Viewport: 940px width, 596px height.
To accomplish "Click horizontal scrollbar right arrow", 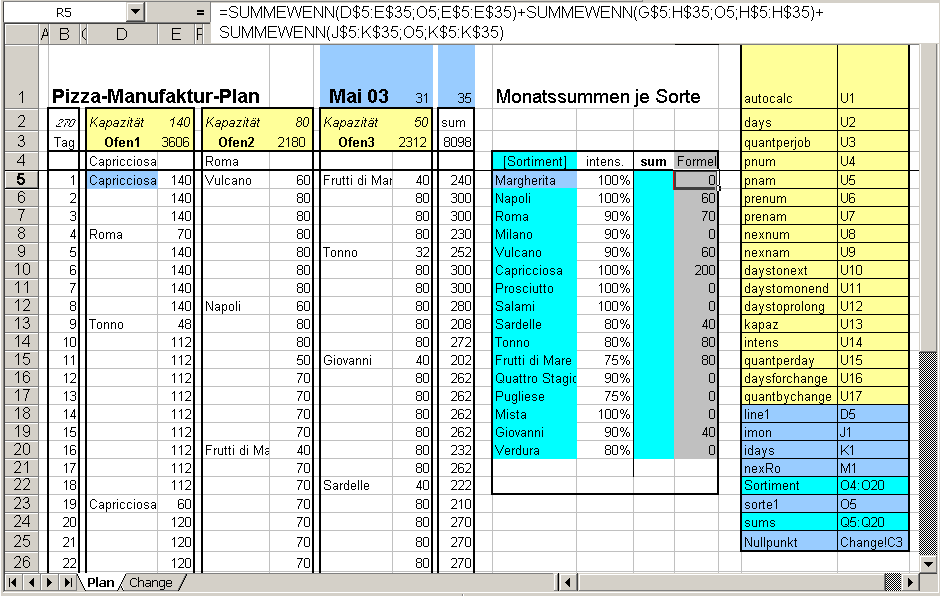I will 911,582.
